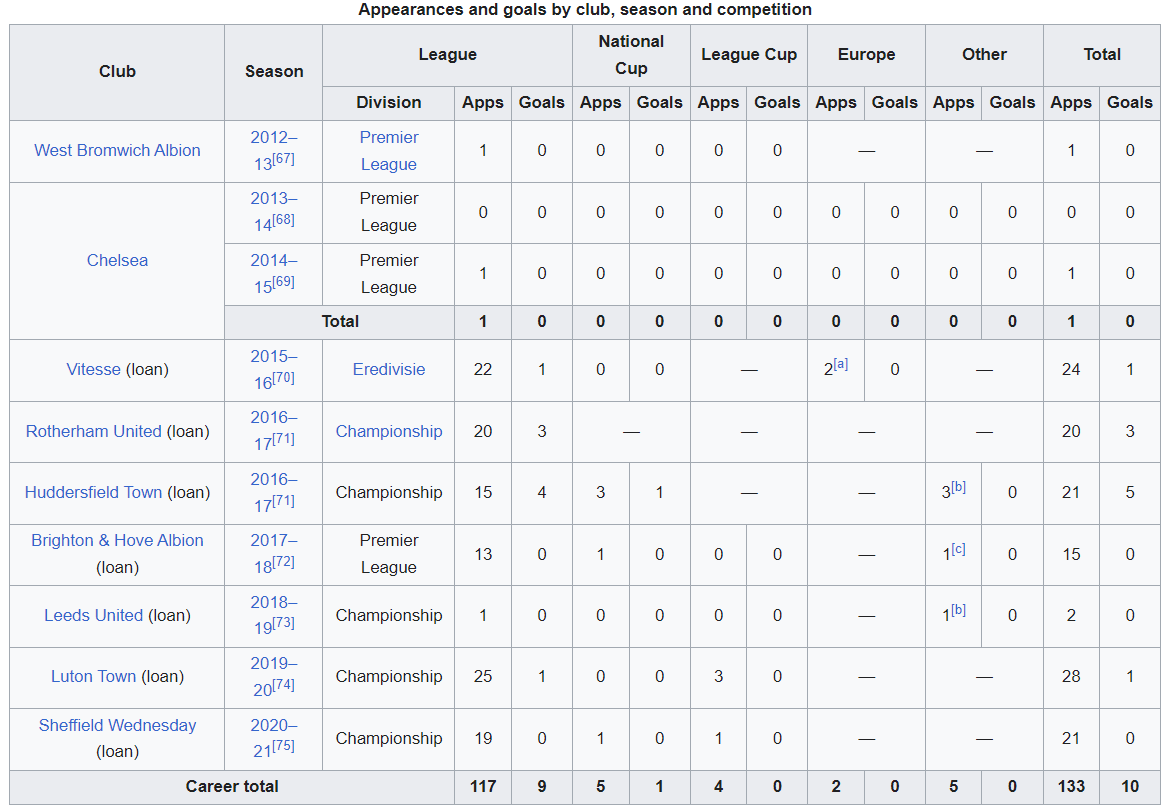Viewport: 1171px width, 809px height.
Task: Open the Vitesse club page link
Action: coord(93,370)
